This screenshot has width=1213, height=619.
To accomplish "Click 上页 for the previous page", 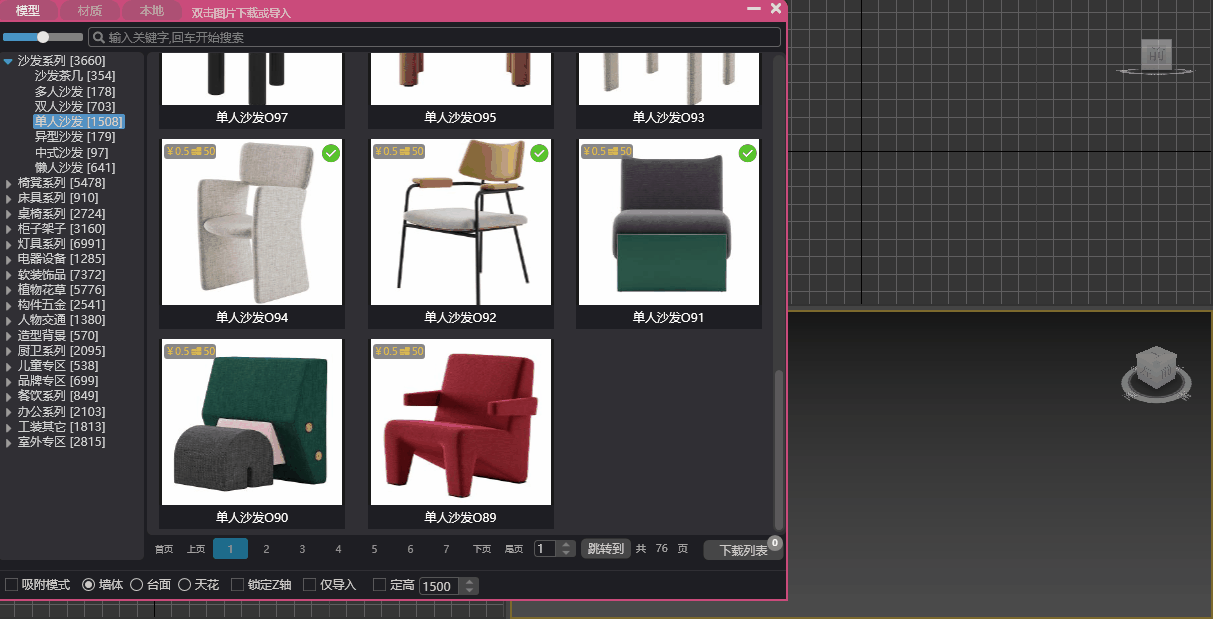I will pos(196,549).
